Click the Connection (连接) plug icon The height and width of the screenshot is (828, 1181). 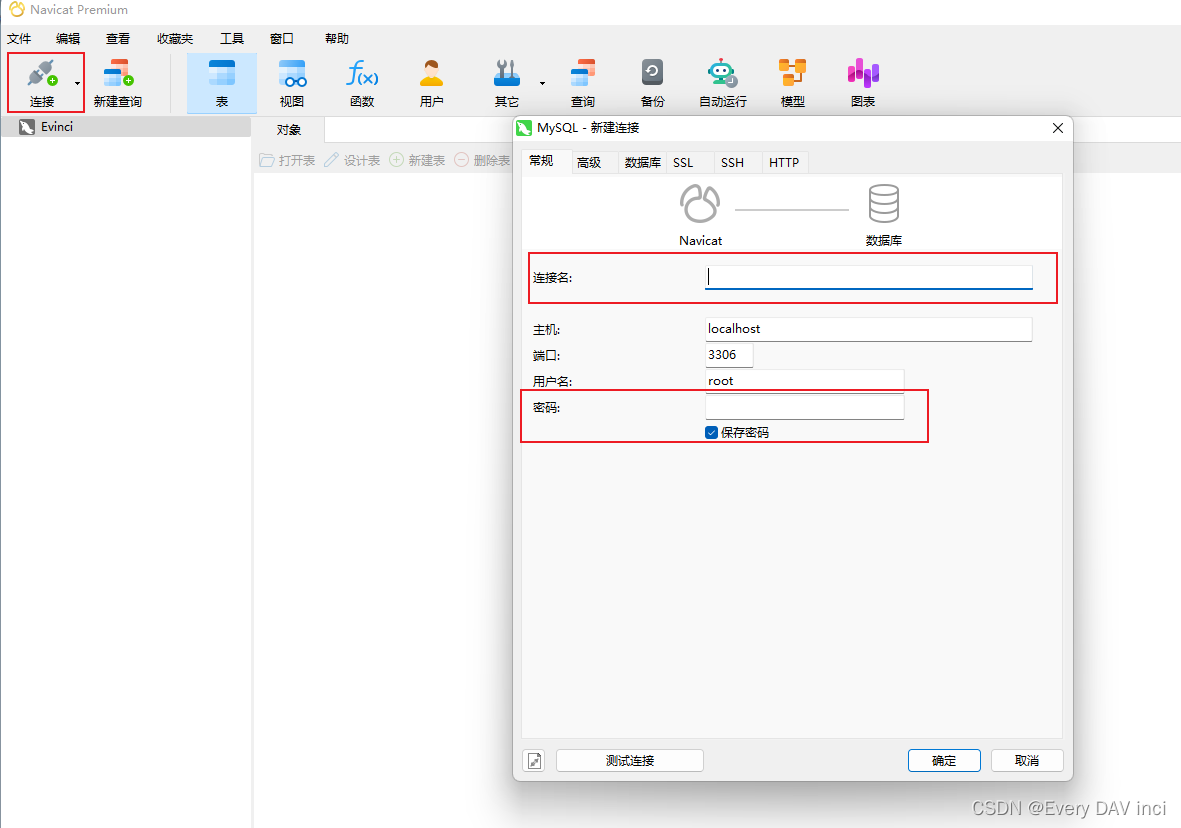42,74
